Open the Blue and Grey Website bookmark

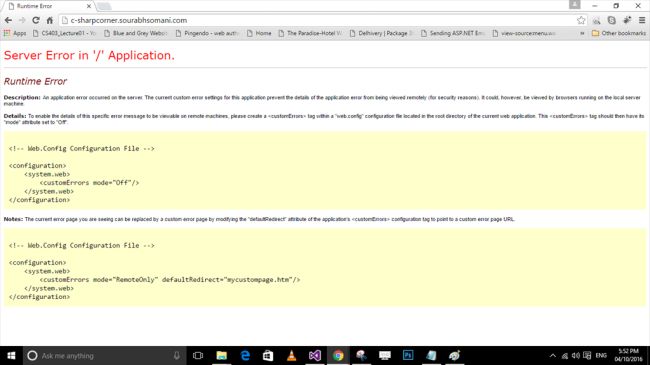click(x=136, y=33)
